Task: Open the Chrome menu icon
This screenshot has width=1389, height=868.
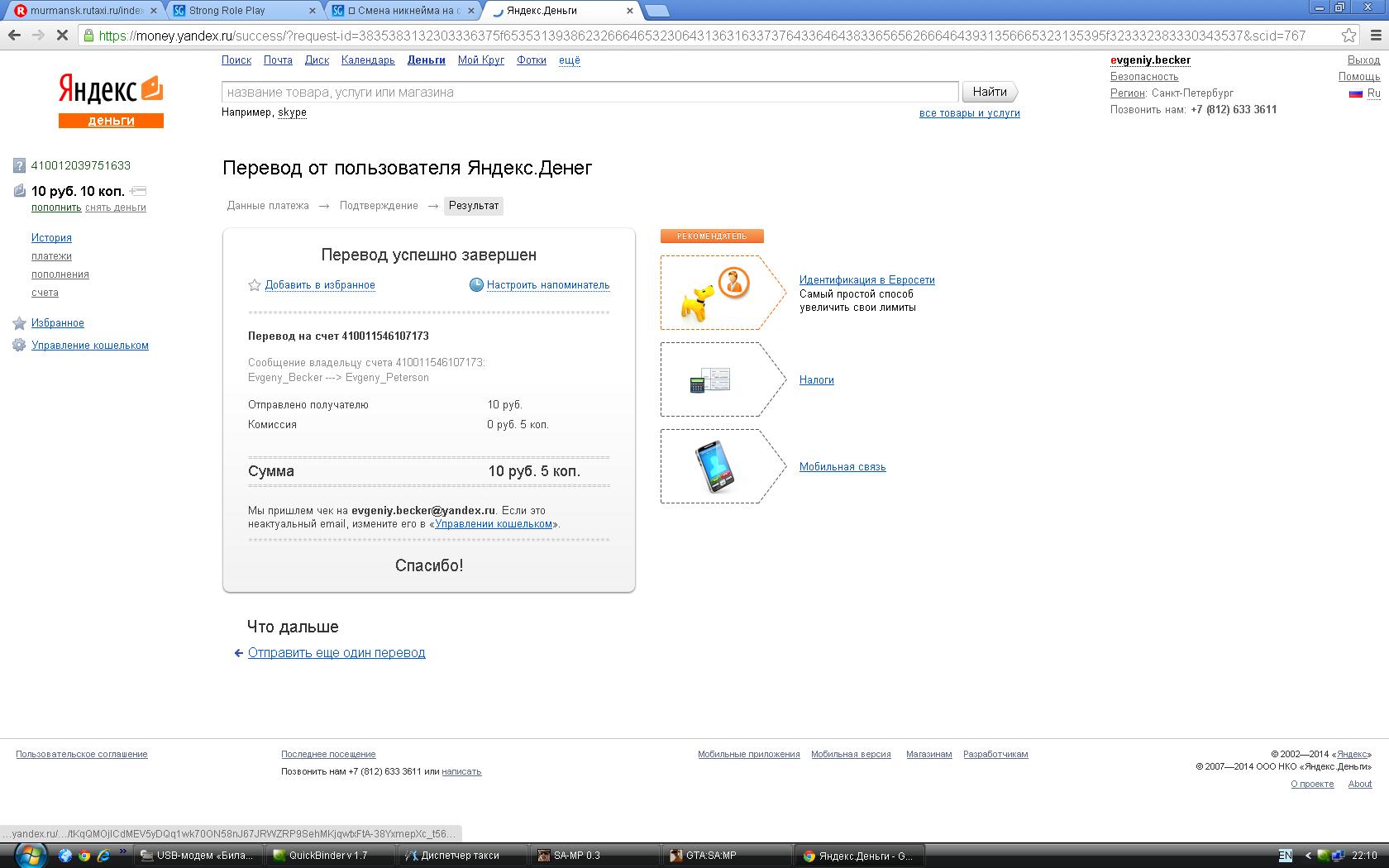Action: [1375, 36]
